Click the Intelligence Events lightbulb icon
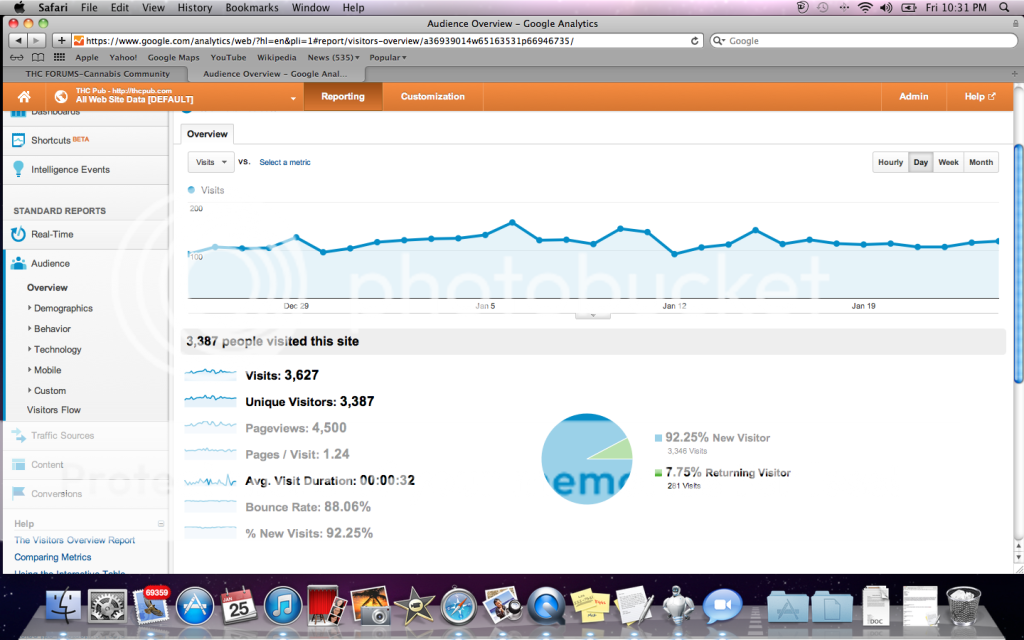 18,169
